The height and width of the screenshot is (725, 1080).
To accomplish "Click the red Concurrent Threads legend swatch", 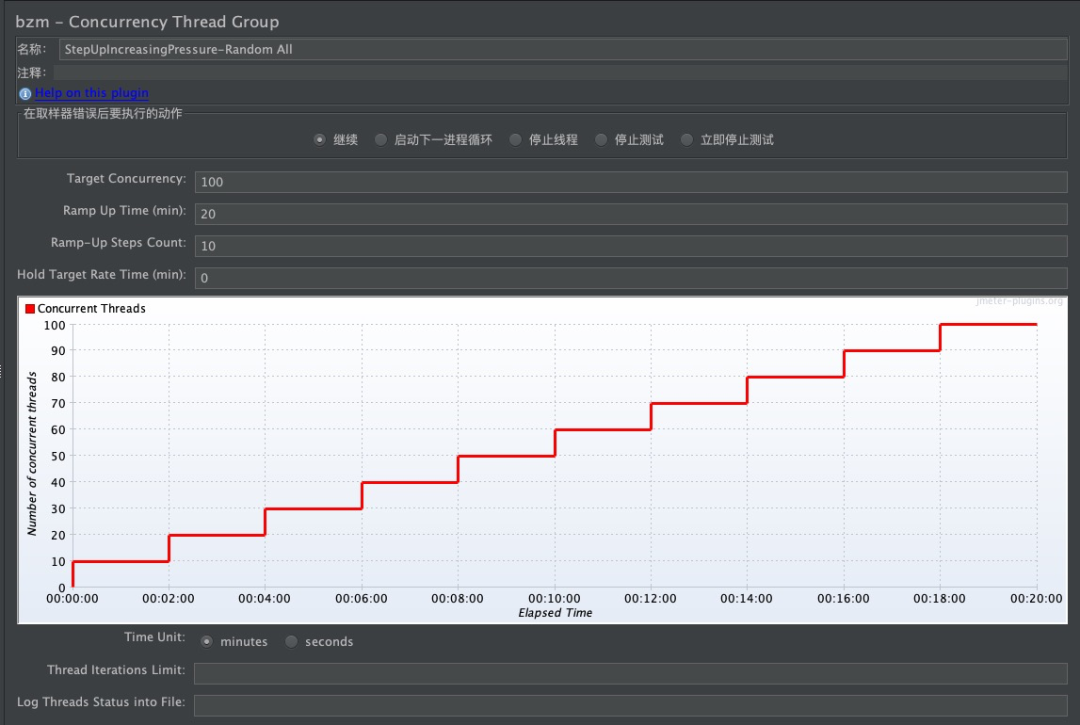I will [30, 309].
